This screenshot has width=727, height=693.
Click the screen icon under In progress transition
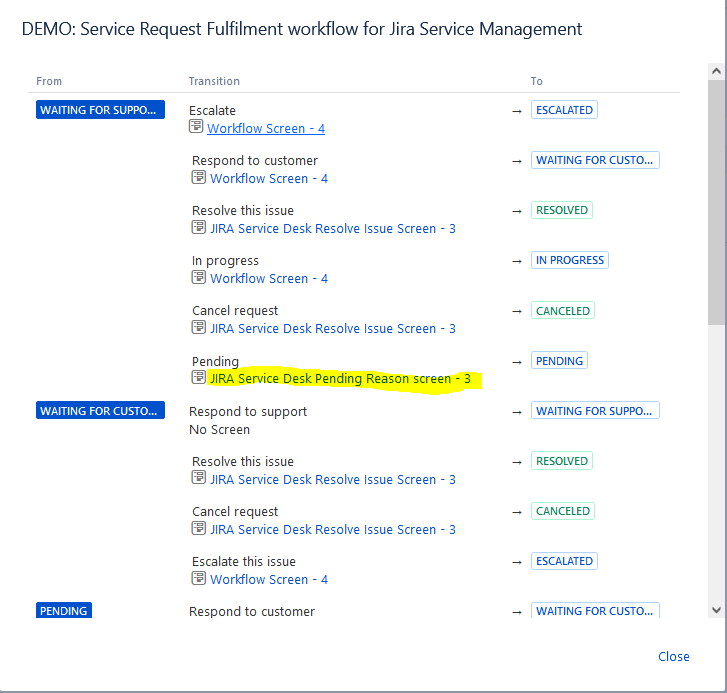click(199, 277)
